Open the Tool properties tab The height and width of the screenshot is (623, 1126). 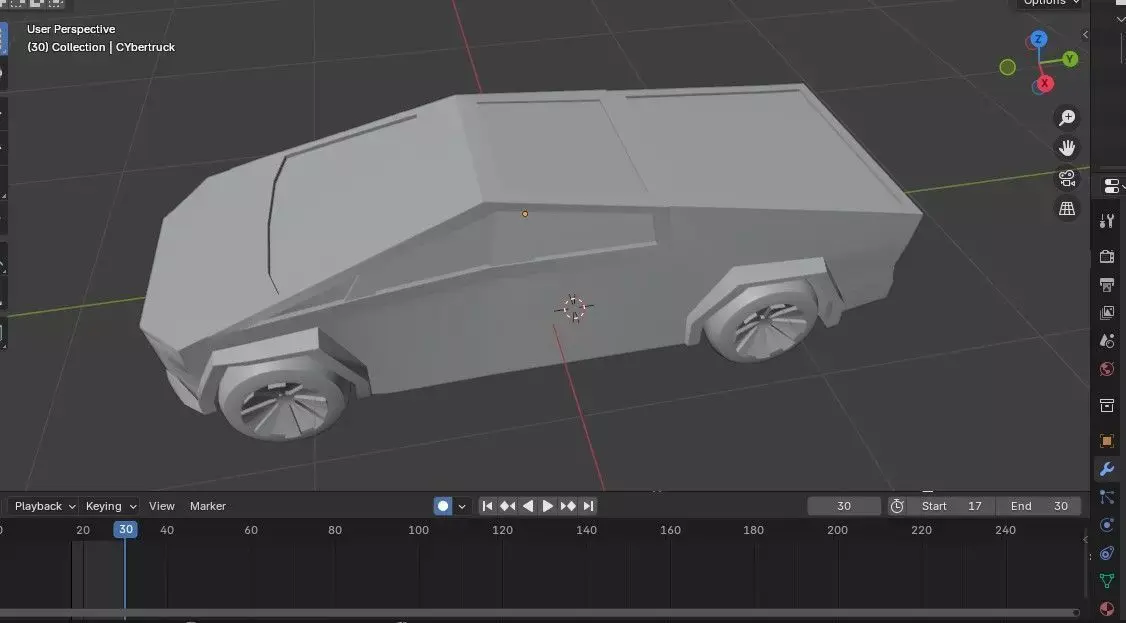(1107, 221)
